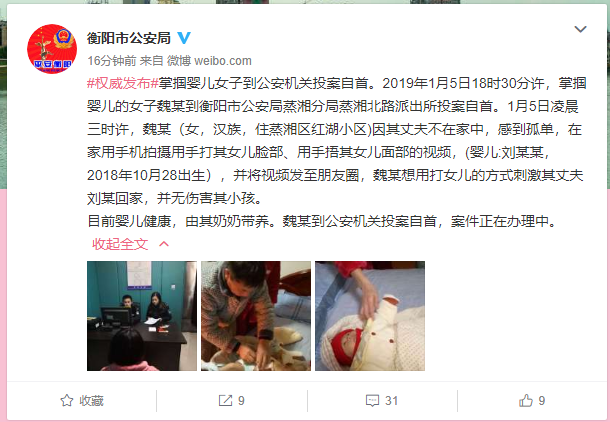Open the 衡阳市公安局 account name link
The width and height of the screenshot is (610, 422).
point(129,38)
